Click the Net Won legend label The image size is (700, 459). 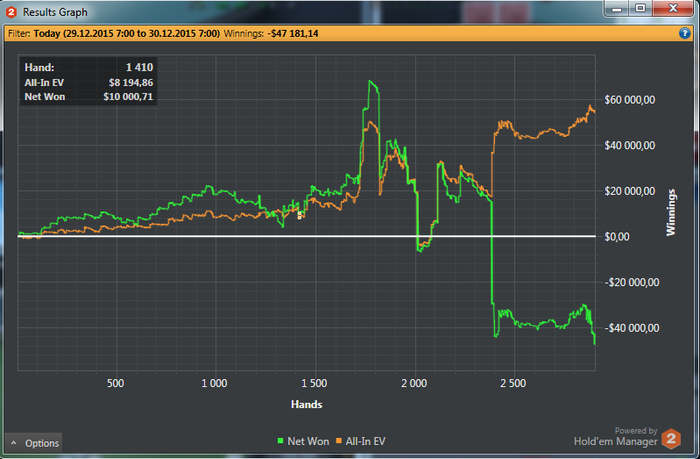(308, 441)
